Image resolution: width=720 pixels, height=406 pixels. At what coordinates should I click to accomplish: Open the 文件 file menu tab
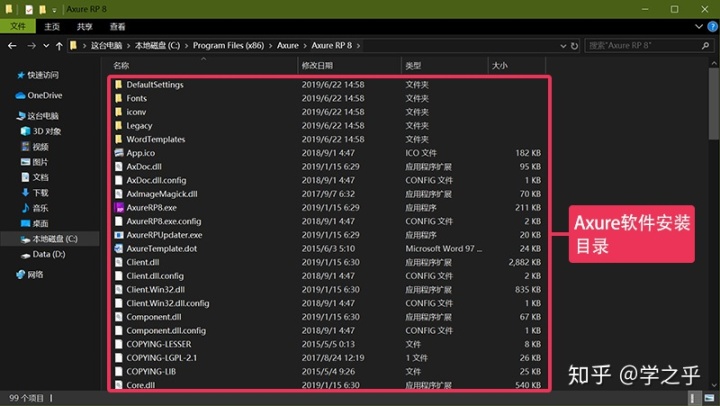tap(17, 27)
